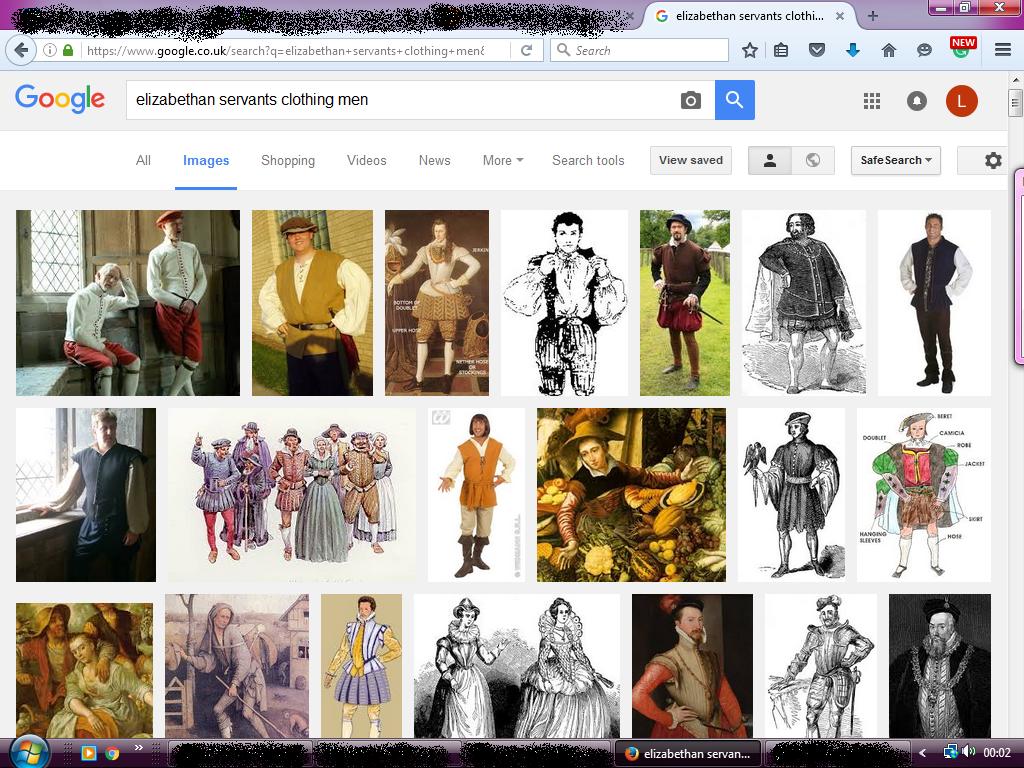1024x768 pixels.
Task: Open the SafeSearch dropdown
Action: (x=895, y=161)
